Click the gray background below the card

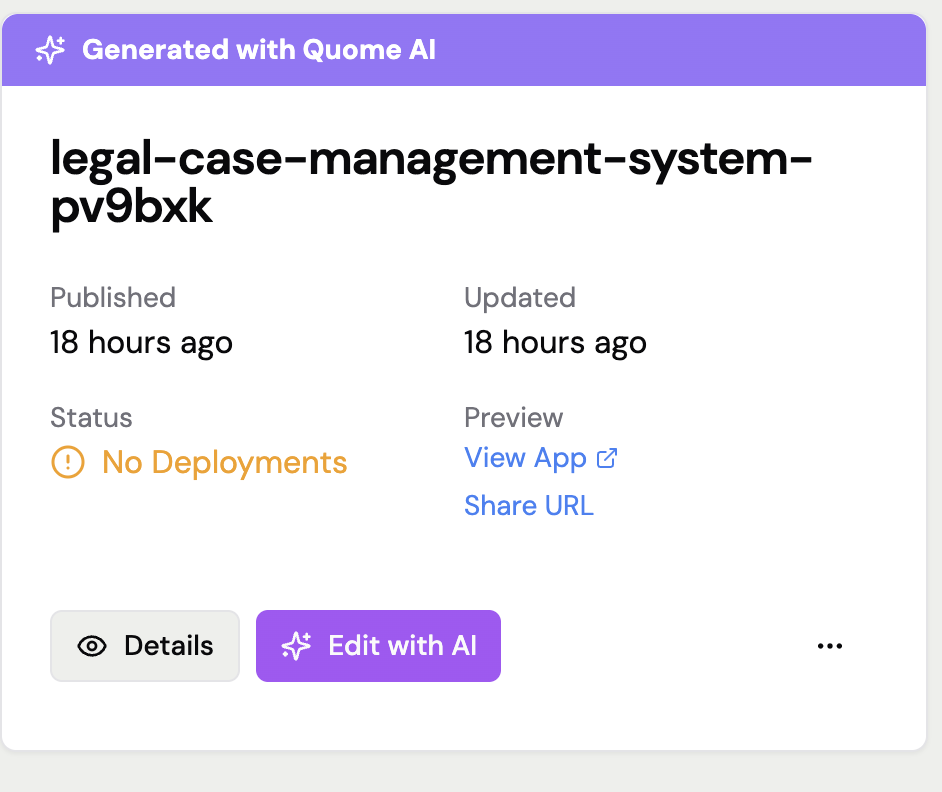tap(470, 772)
